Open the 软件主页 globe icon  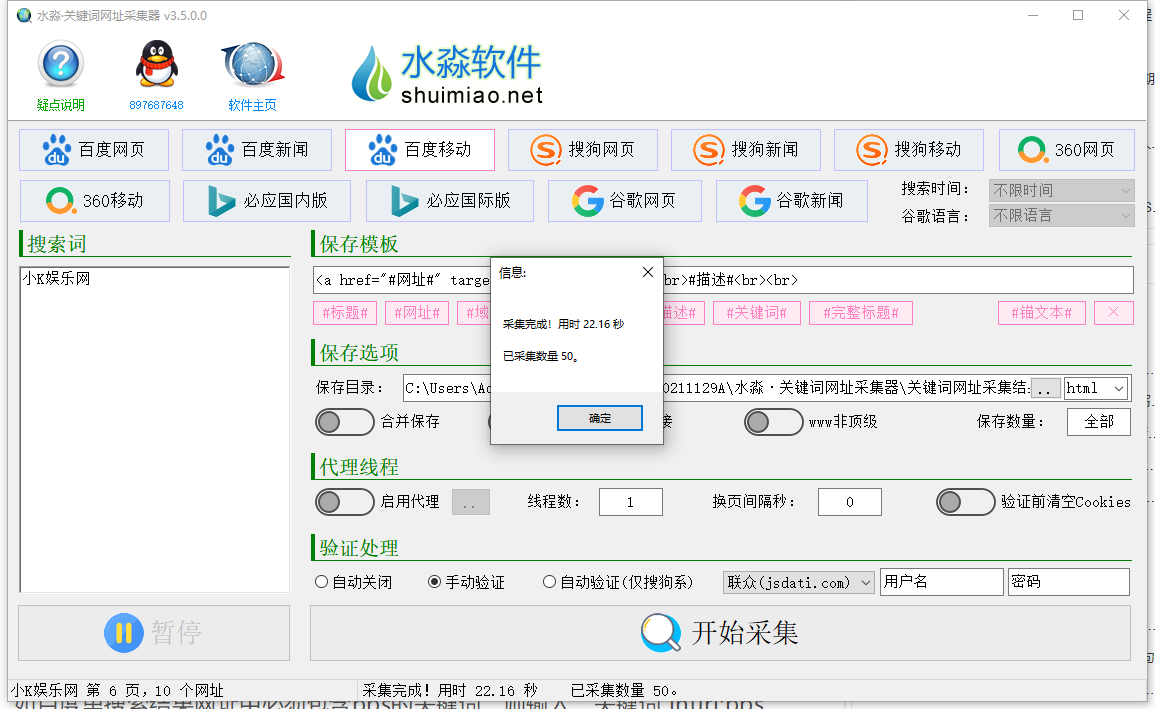pos(252,66)
